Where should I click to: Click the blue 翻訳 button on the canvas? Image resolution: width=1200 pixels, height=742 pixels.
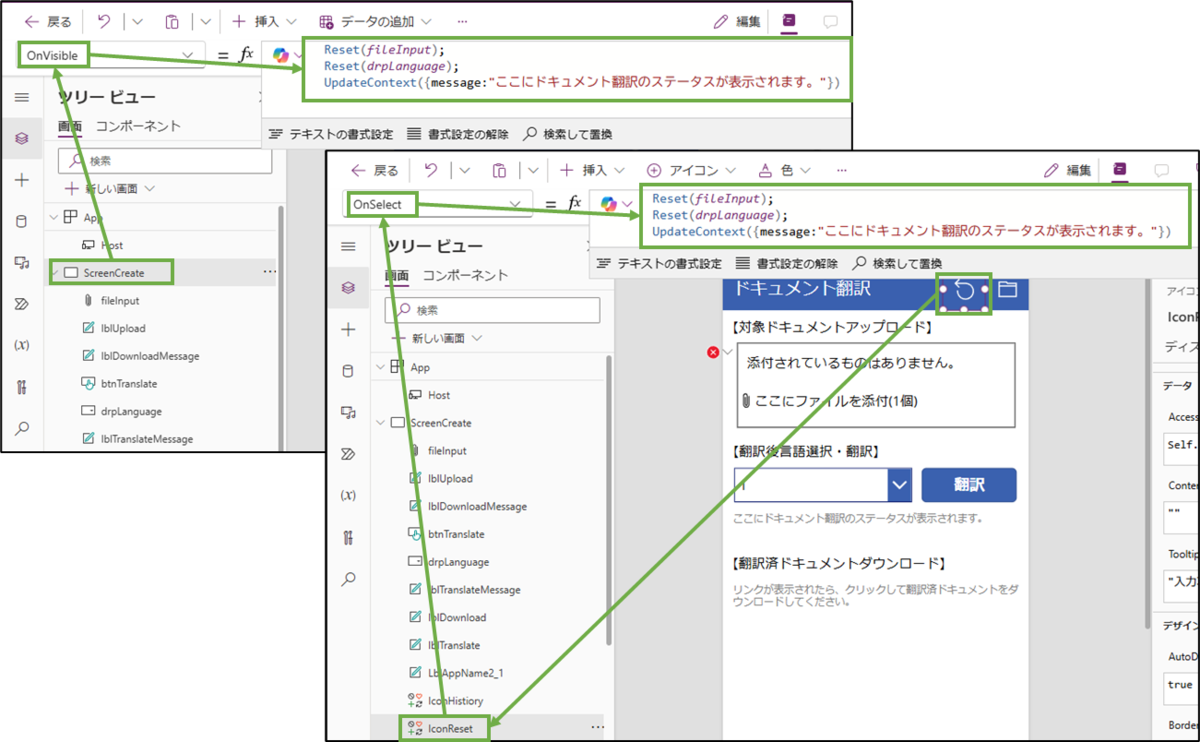tap(969, 485)
